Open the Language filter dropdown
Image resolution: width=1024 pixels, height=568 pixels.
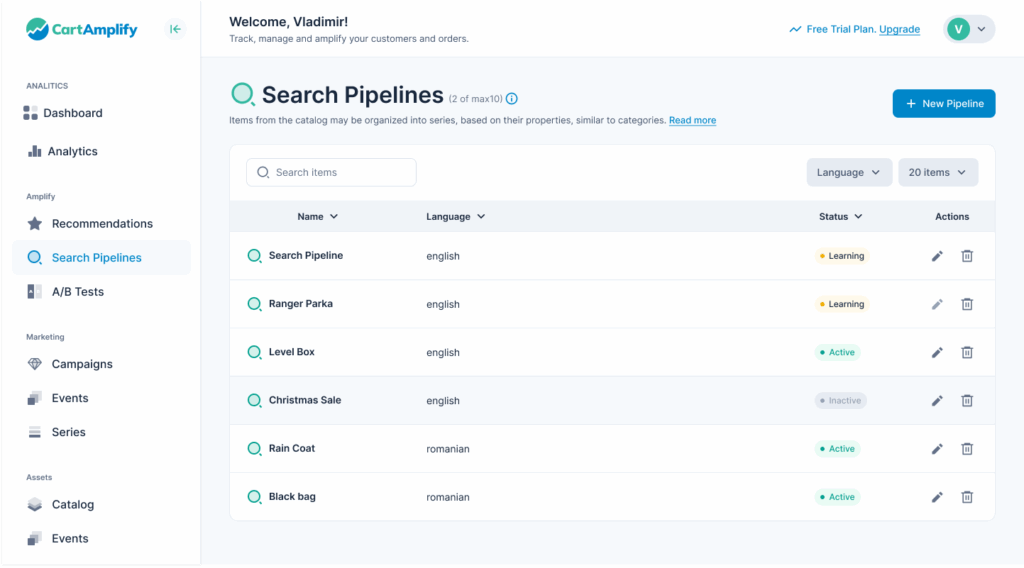pyautogui.click(x=849, y=172)
